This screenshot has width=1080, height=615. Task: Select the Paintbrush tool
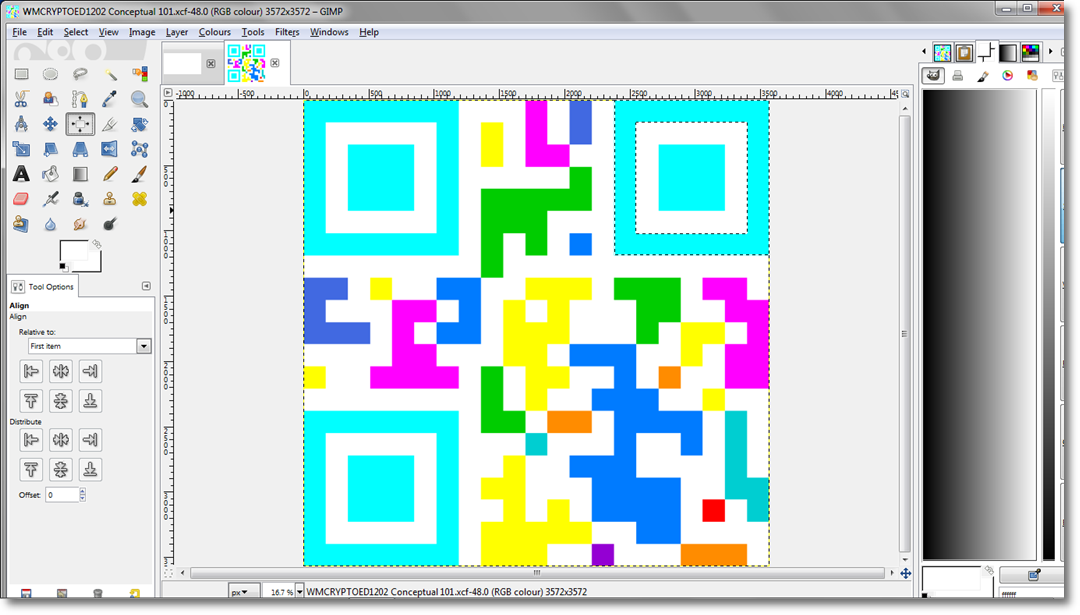[x=139, y=174]
